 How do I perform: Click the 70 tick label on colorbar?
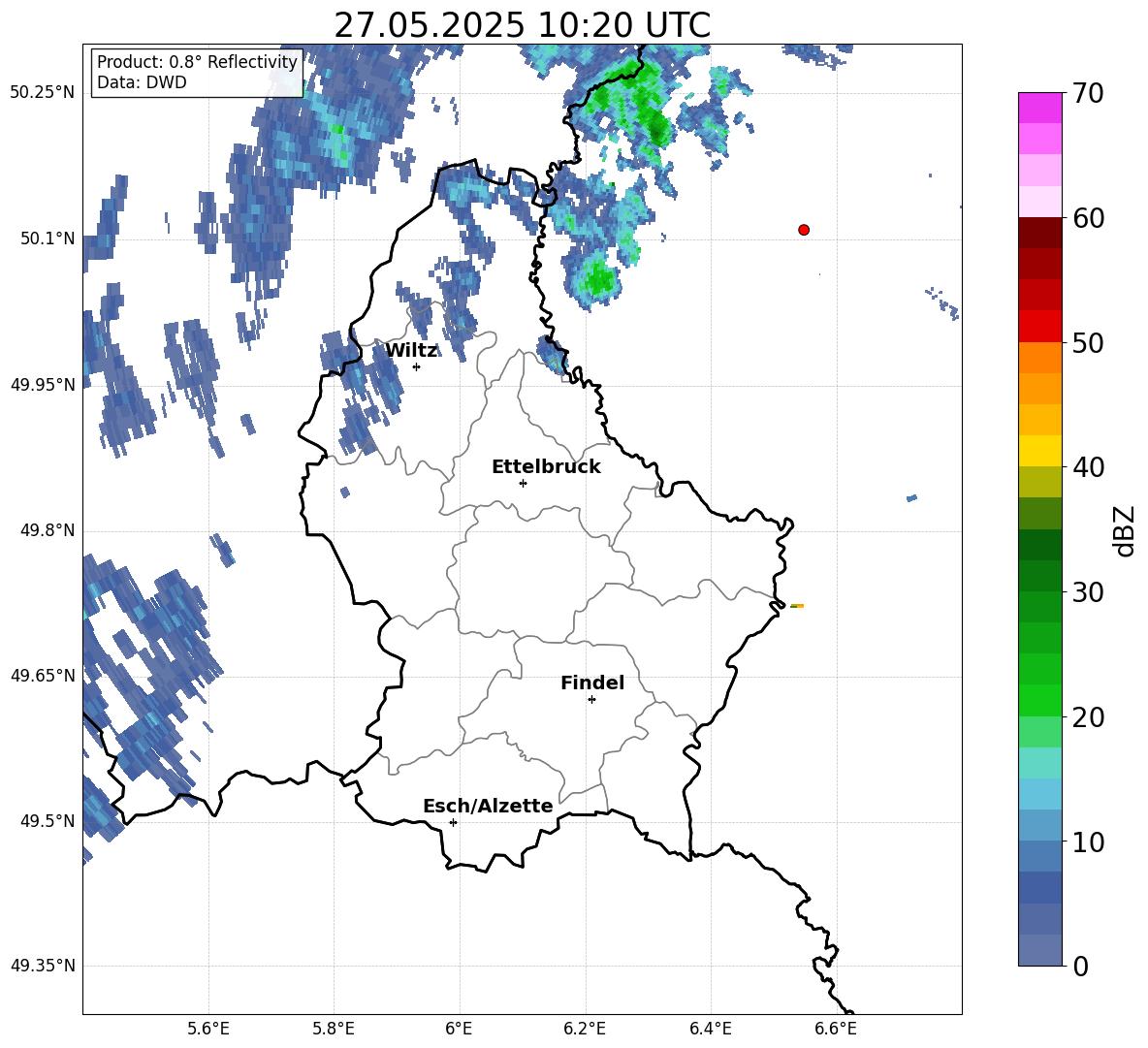1087,93
